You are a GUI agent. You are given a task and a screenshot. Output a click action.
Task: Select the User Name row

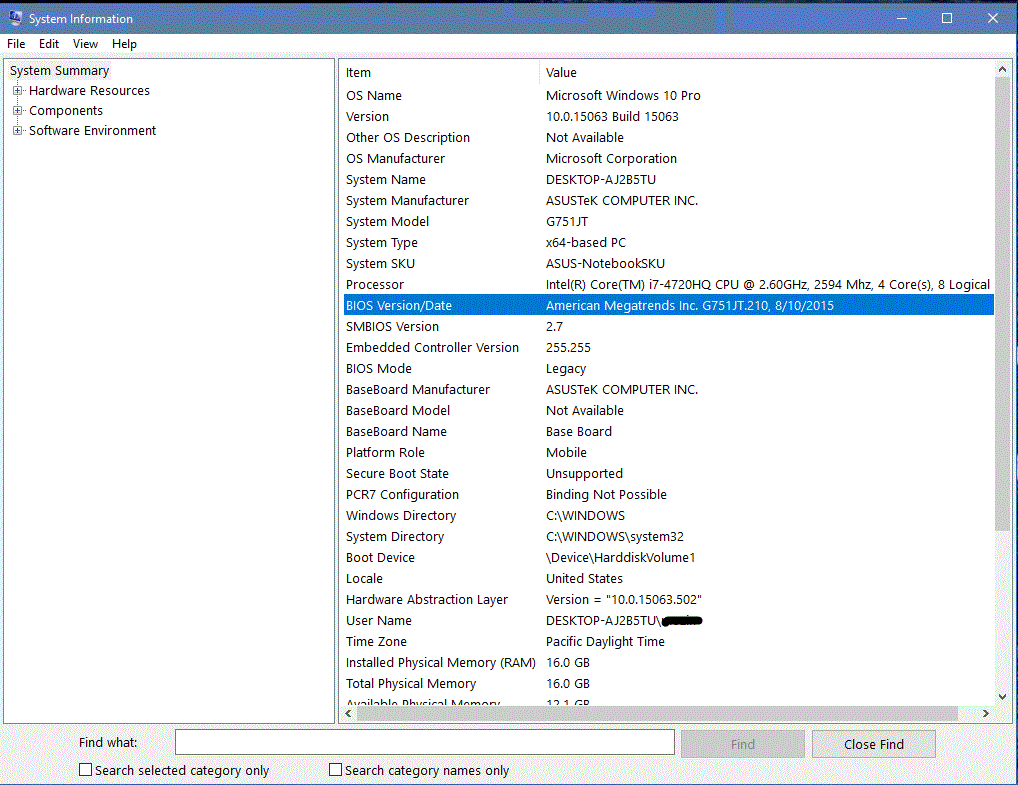pyautogui.click(x=668, y=620)
